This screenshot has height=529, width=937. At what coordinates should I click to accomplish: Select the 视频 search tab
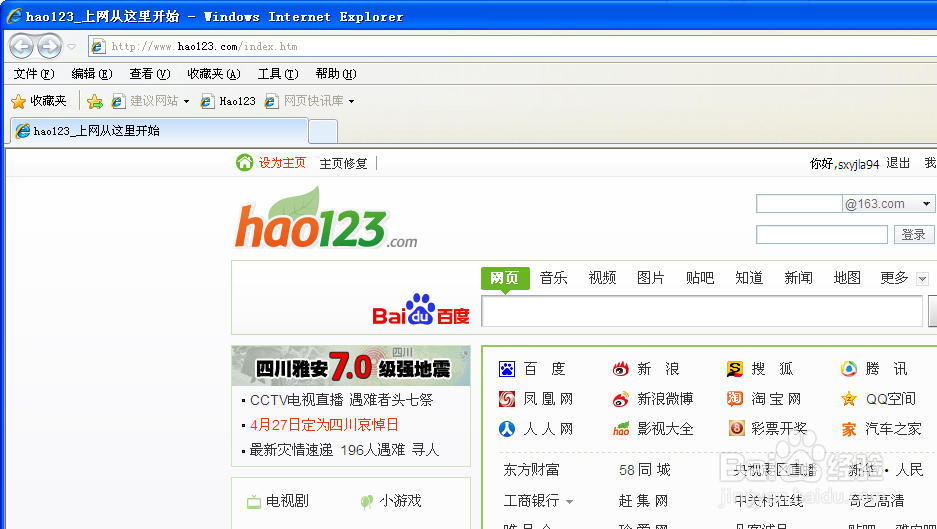tap(602, 278)
